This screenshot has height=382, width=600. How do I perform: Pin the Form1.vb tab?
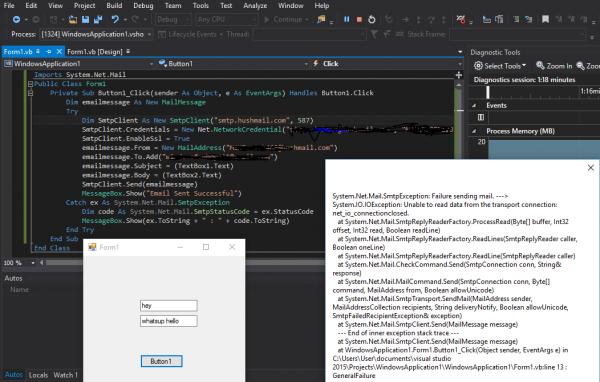(x=49, y=51)
